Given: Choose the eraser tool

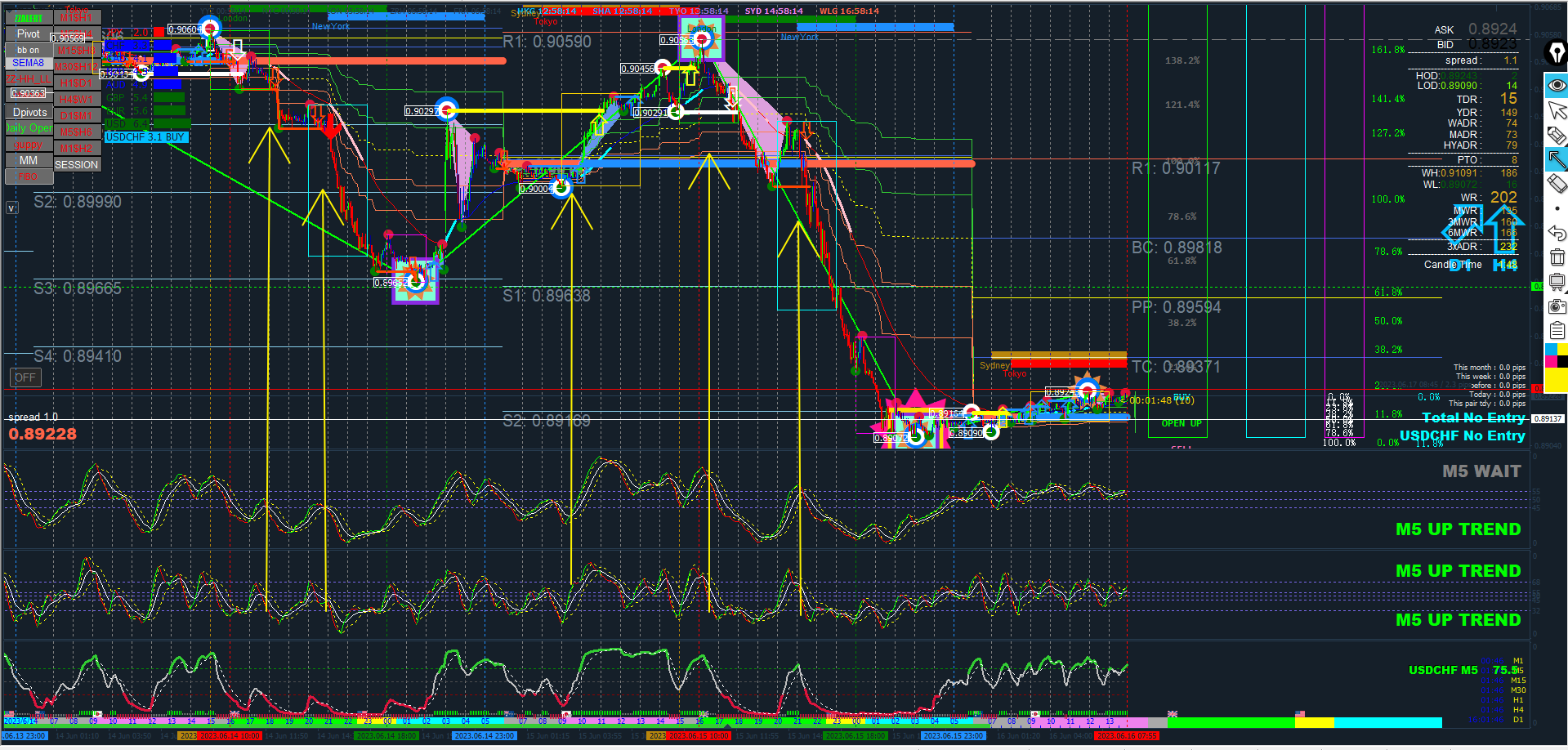Looking at the screenshot, I should click(x=1557, y=184).
